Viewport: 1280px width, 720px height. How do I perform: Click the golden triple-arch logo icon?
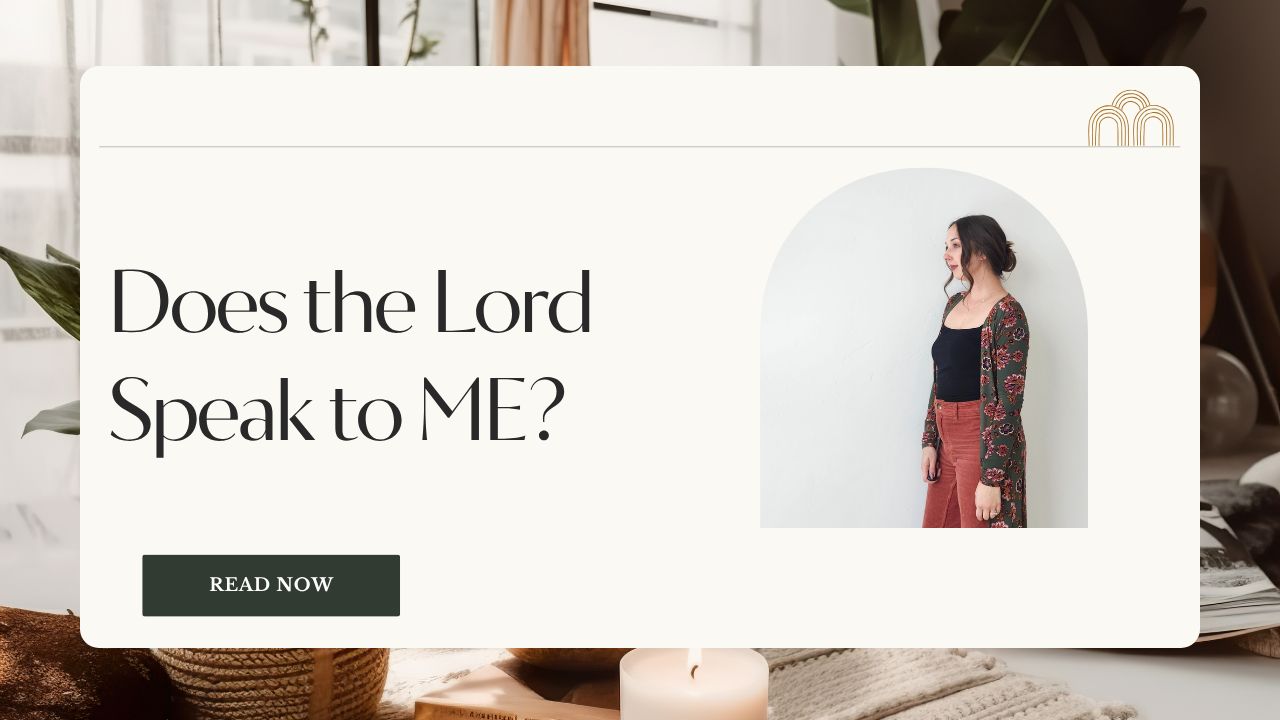1131,118
